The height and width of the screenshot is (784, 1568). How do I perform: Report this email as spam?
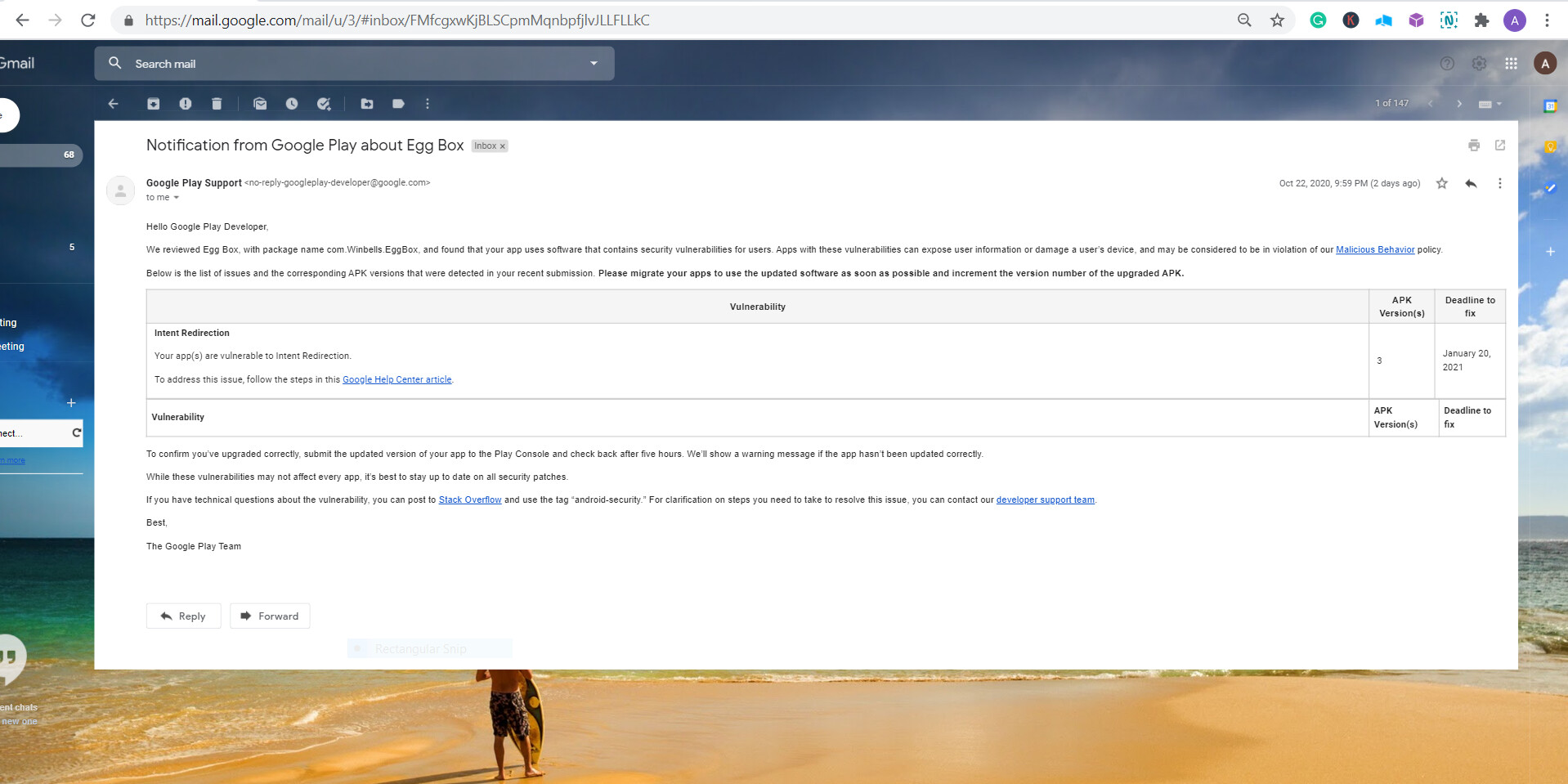(186, 104)
